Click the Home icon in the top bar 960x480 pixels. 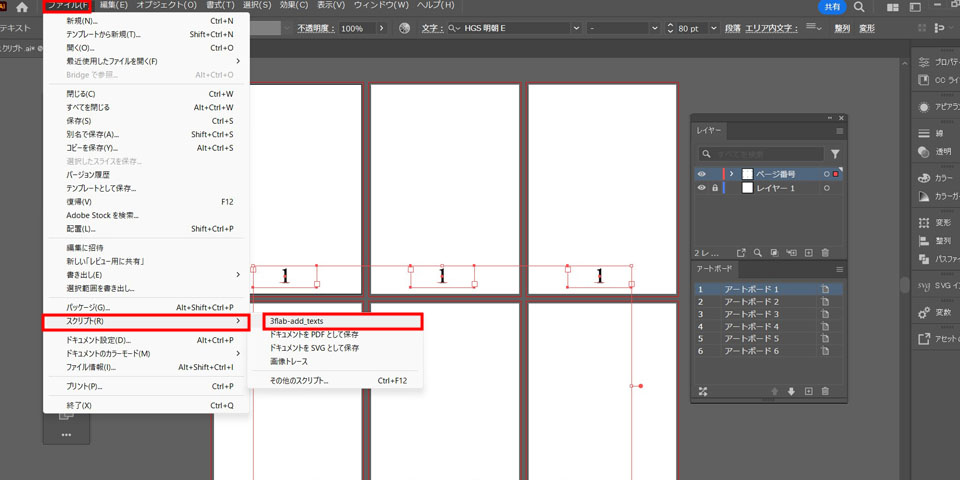coord(21,7)
